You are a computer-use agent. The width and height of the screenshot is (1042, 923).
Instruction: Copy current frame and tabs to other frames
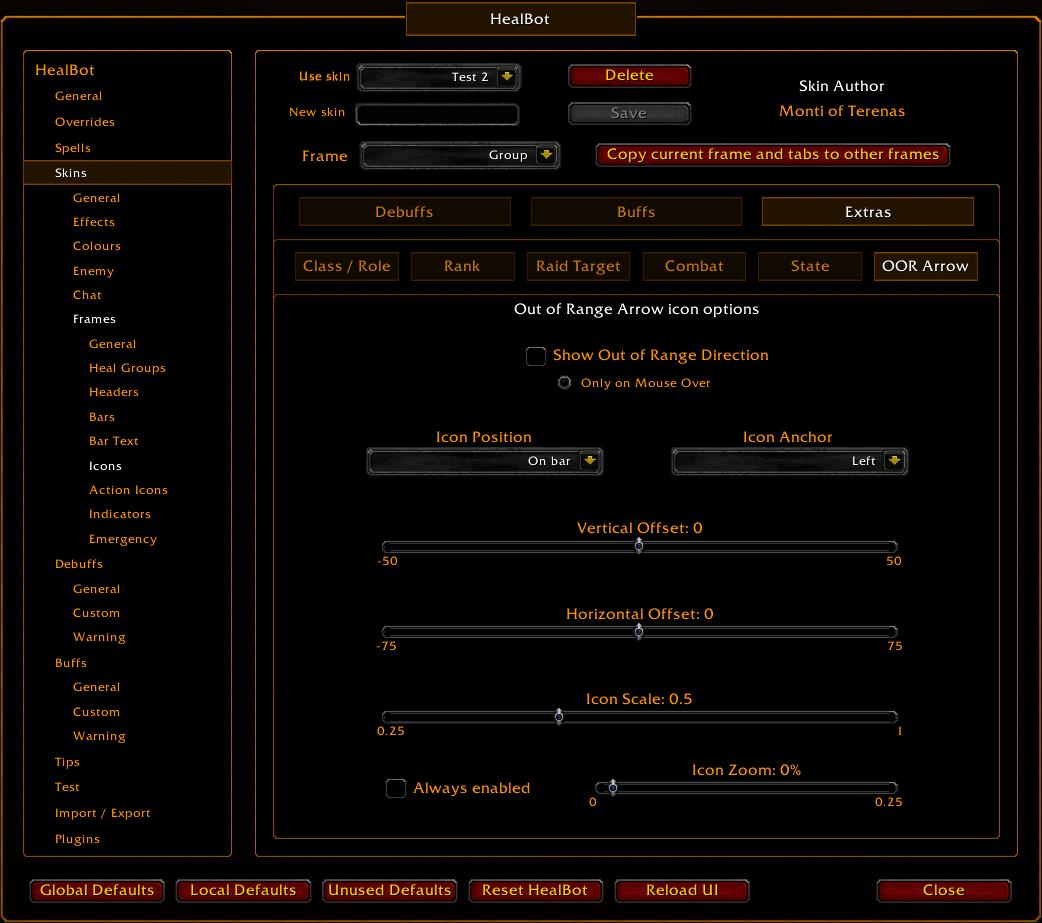pos(772,154)
